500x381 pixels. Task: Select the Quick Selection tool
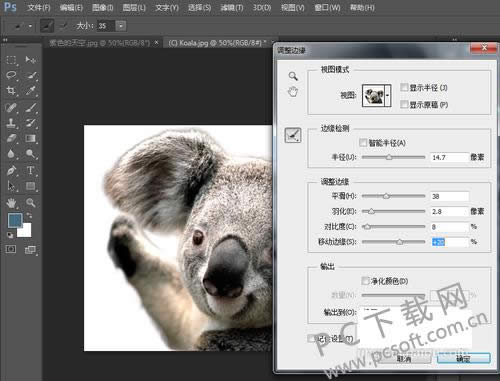pyautogui.click(x=31, y=75)
